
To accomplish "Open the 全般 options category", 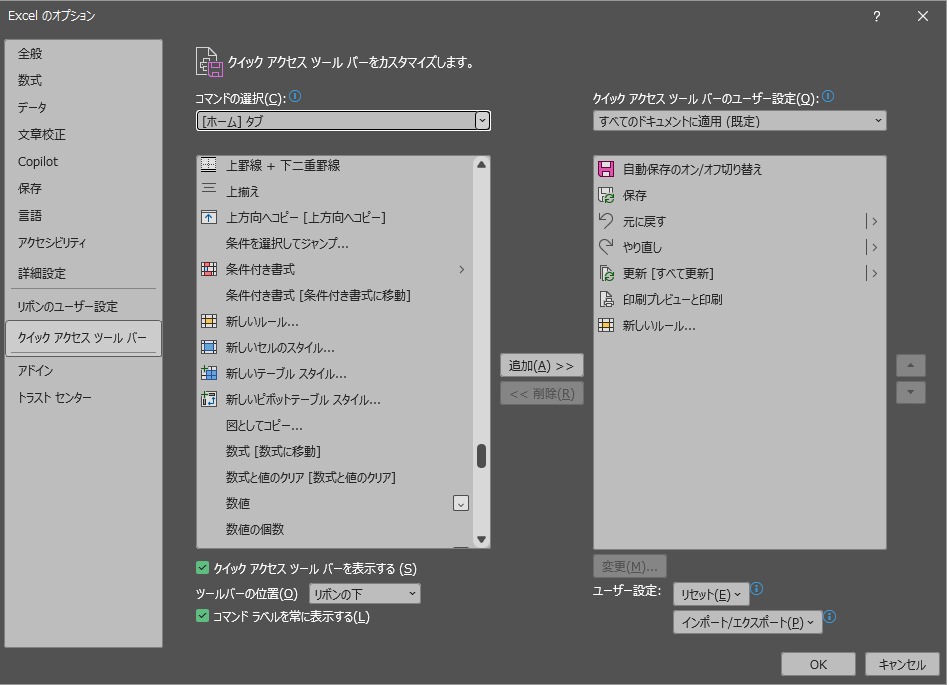I will [83, 53].
